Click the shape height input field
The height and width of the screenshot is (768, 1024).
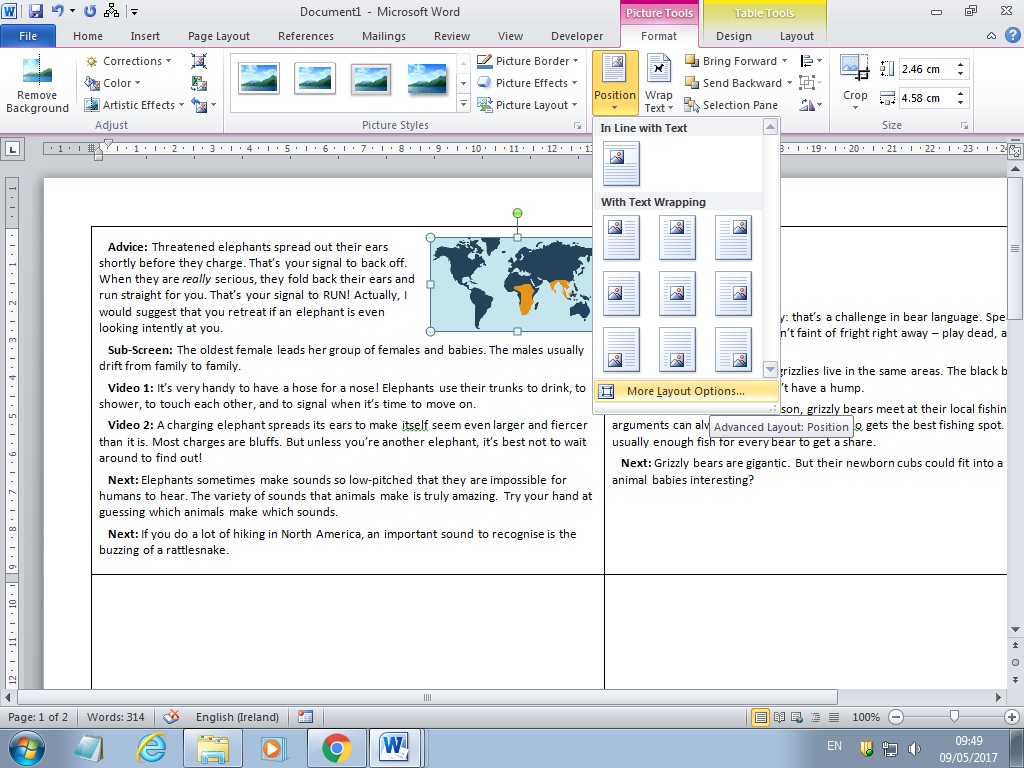(927, 69)
